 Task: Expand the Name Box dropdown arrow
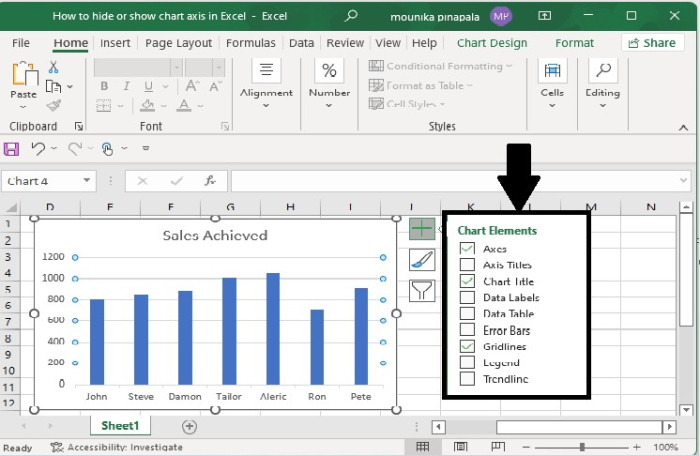(x=87, y=181)
